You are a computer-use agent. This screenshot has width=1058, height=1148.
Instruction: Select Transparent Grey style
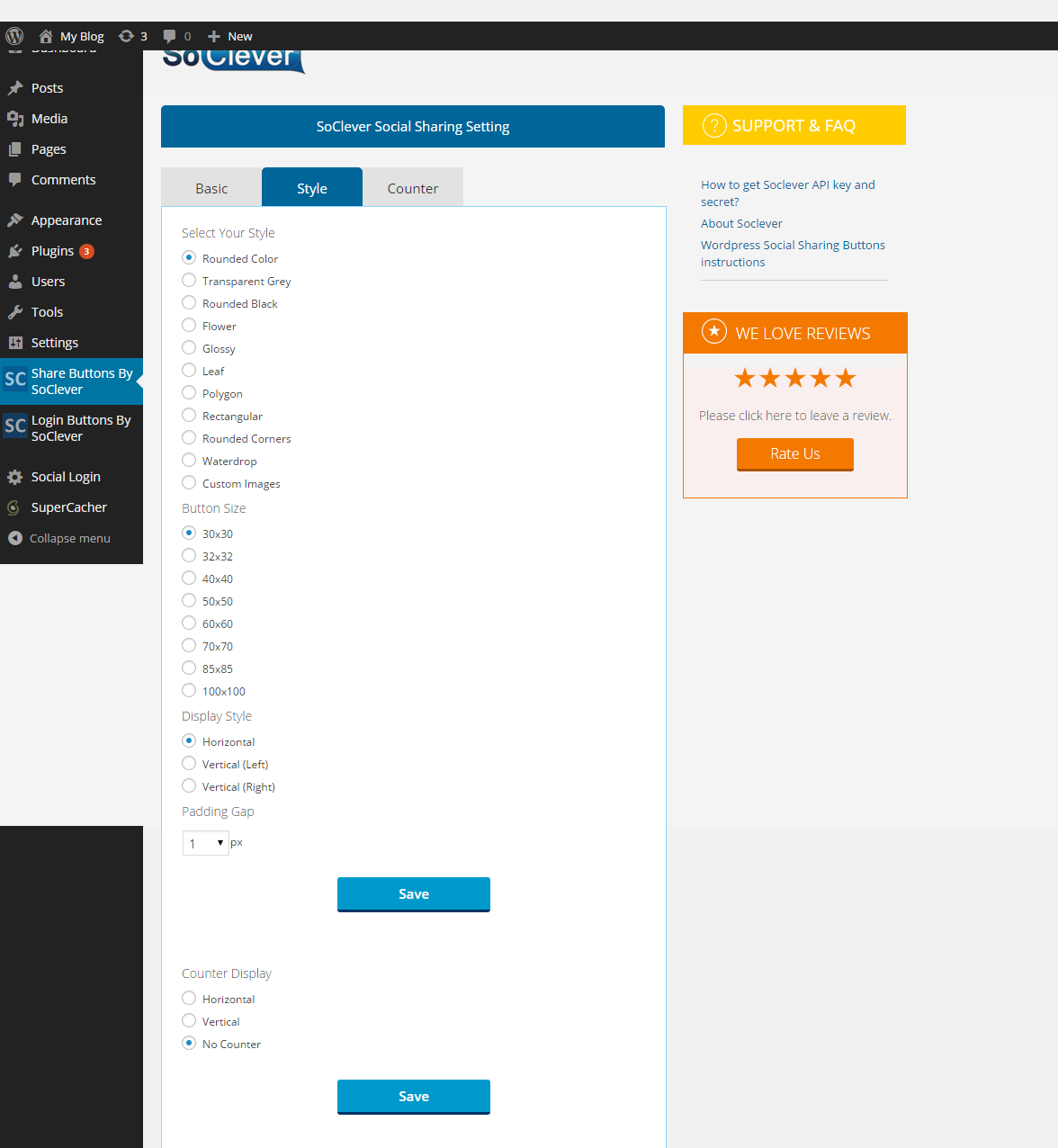coord(189,281)
